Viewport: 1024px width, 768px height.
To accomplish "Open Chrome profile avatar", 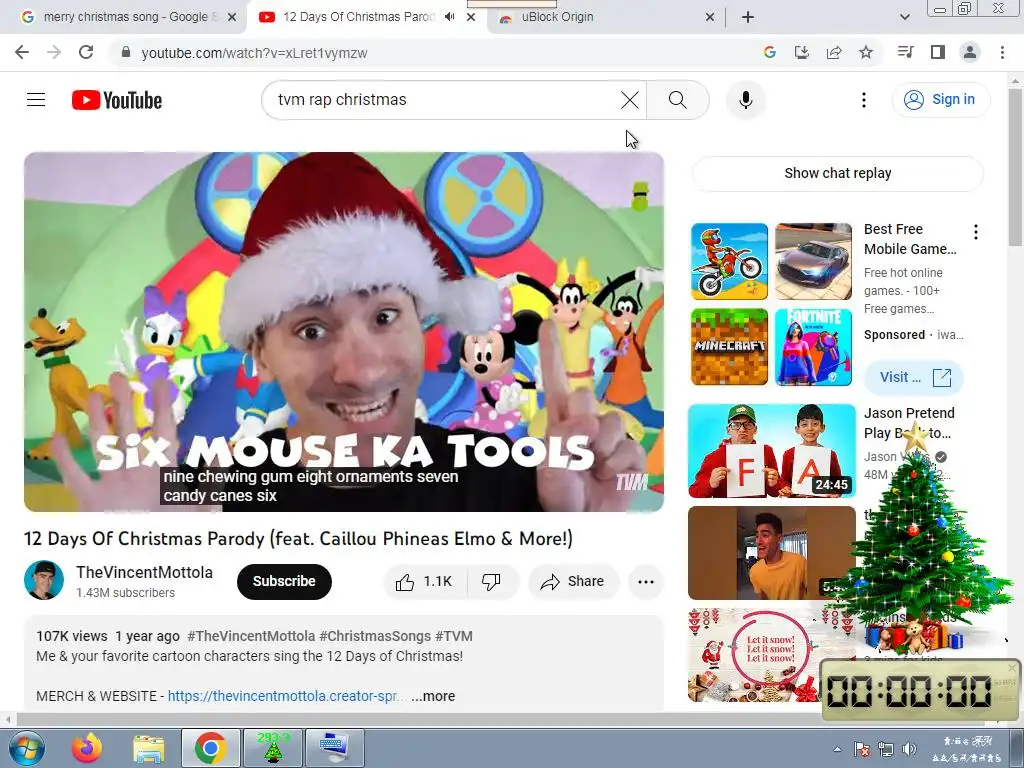I will point(969,52).
